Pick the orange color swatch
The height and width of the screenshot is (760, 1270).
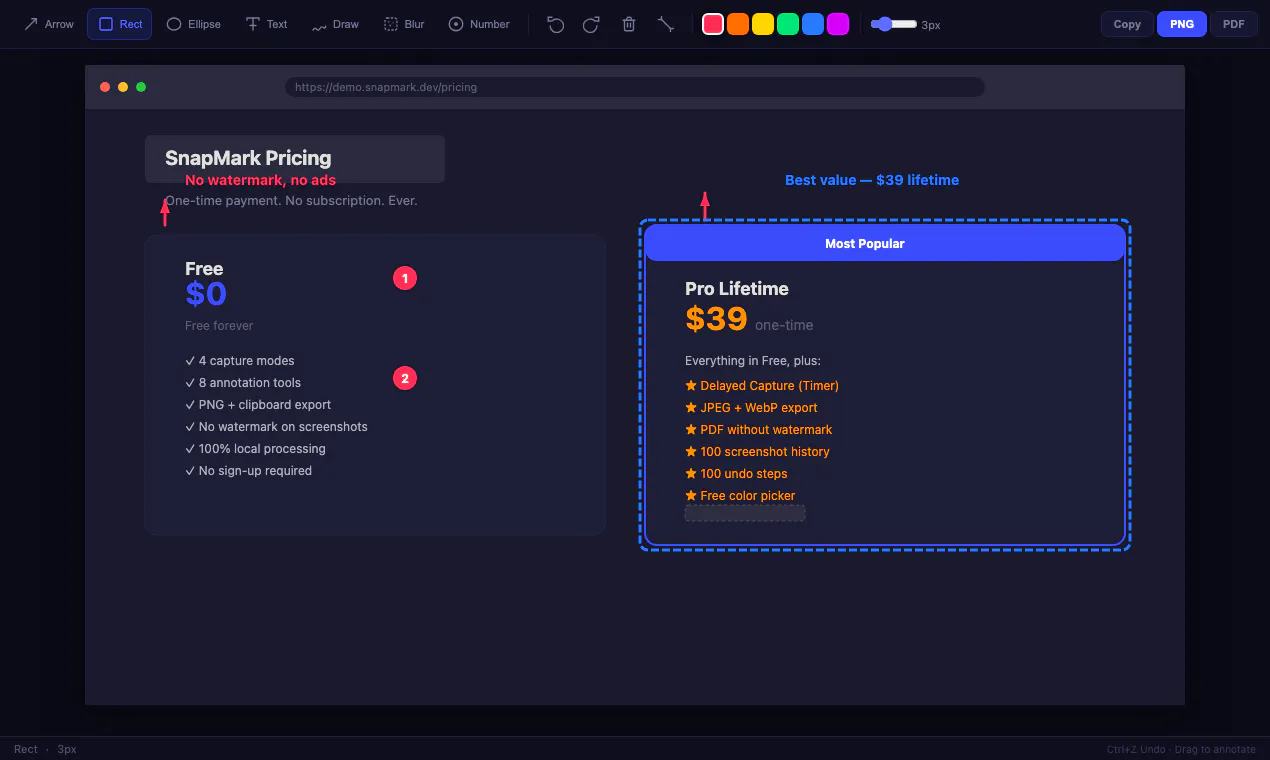coord(738,24)
